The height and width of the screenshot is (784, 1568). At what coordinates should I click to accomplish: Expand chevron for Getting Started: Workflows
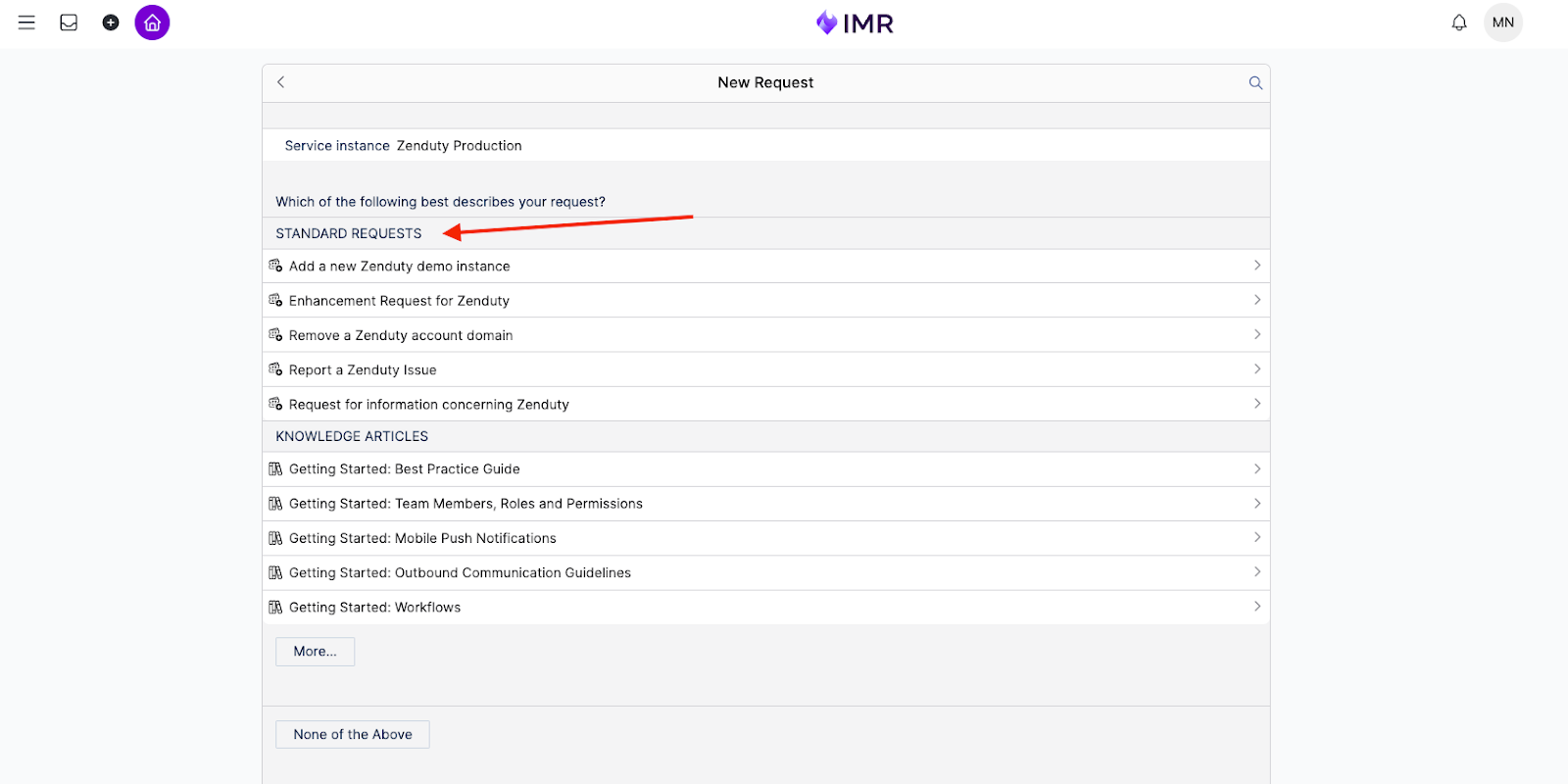(x=1257, y=608)
